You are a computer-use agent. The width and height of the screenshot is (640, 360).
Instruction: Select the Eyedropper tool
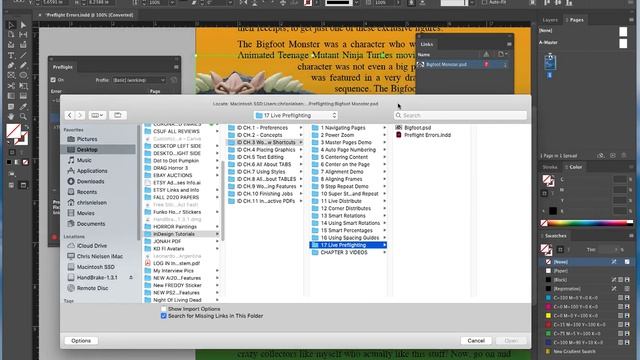[x=23, y=107]
